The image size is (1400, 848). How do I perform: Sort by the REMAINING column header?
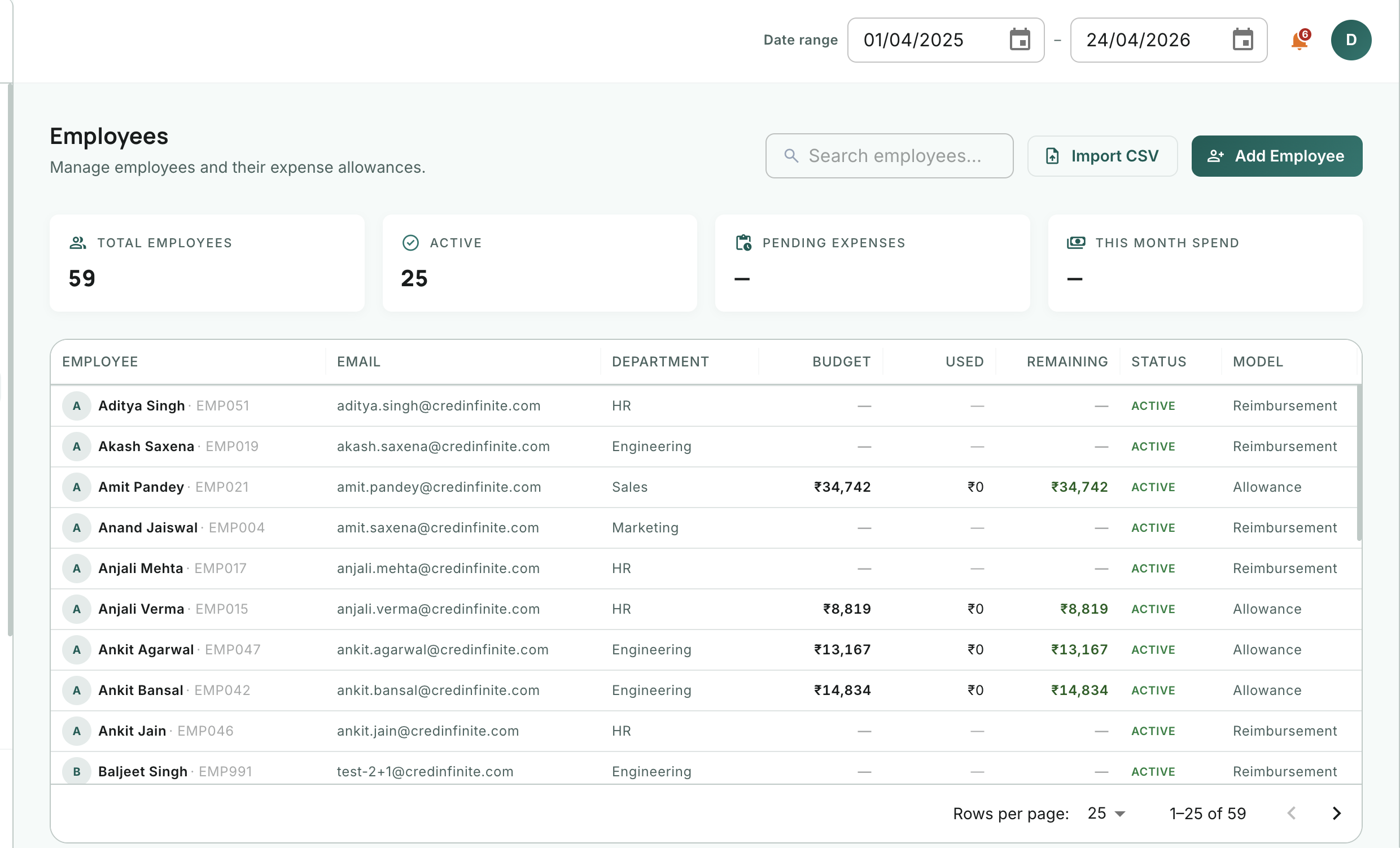[1067, 361]
